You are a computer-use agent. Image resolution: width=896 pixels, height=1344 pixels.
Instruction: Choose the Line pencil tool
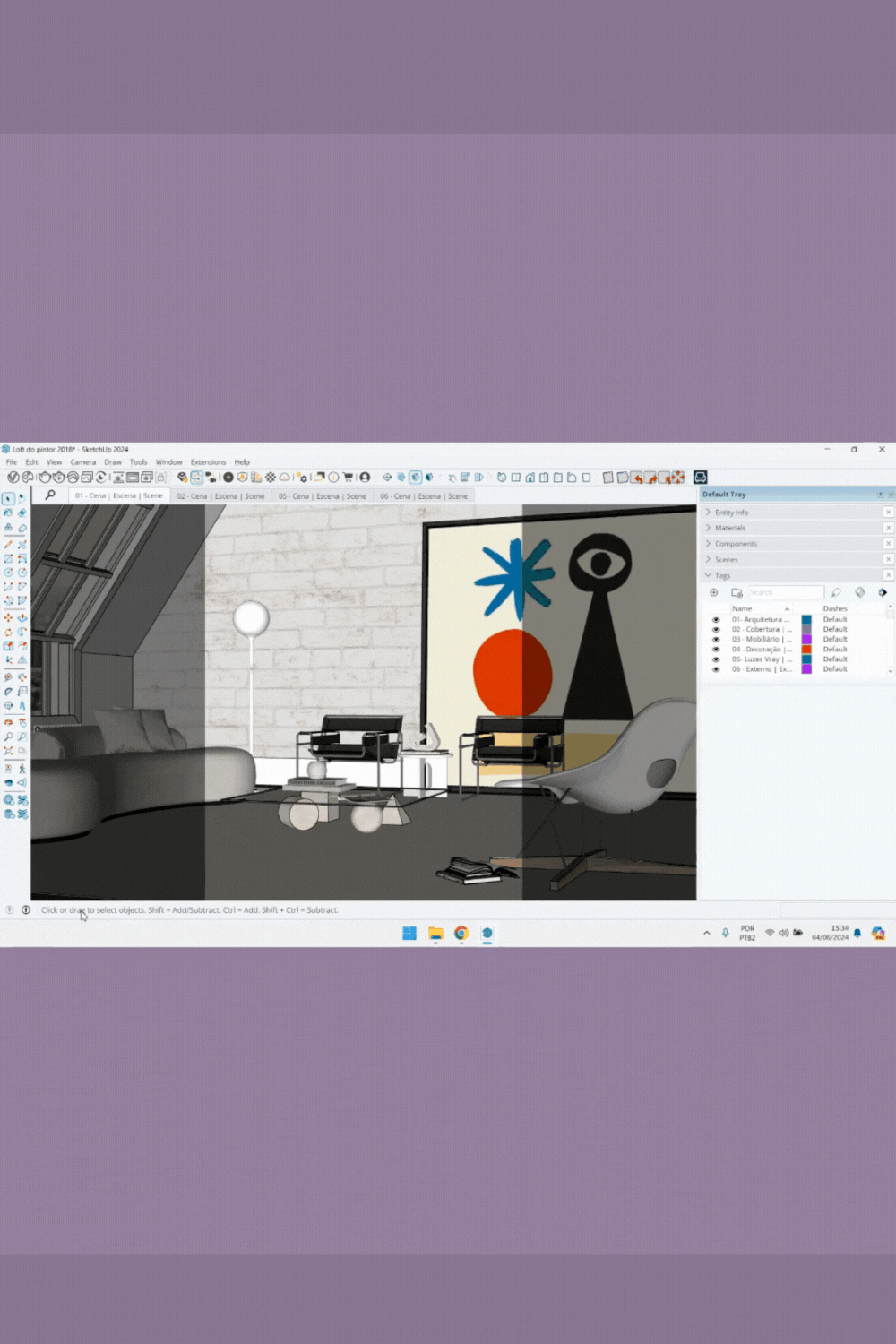pos(8,544)
